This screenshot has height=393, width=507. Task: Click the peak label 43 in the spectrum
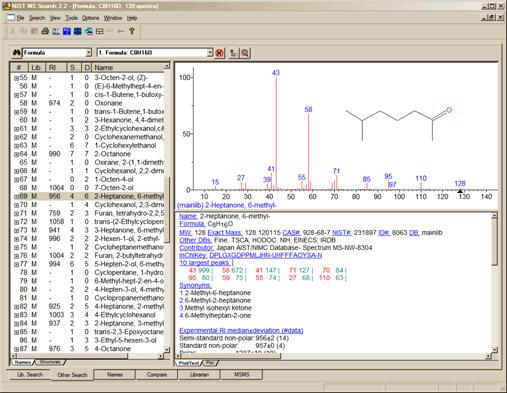click(276, 73)
